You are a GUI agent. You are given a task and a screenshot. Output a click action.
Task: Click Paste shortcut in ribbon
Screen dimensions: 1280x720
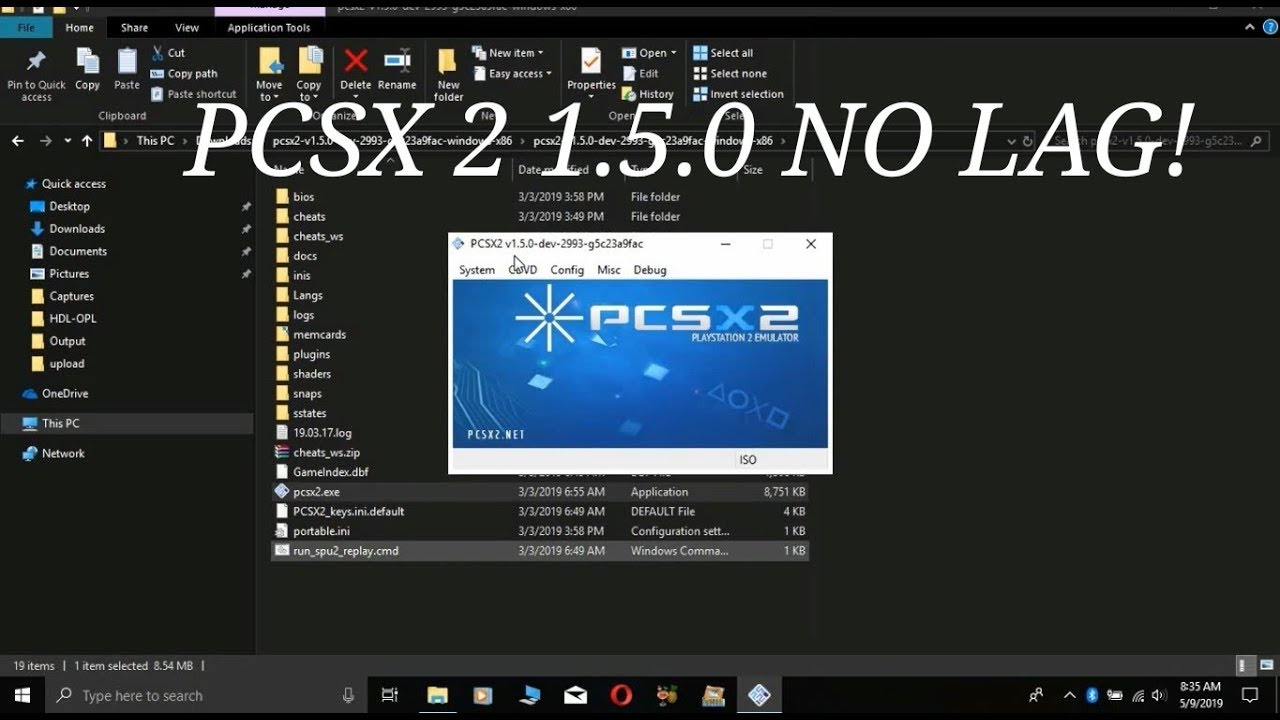point(194,94)
